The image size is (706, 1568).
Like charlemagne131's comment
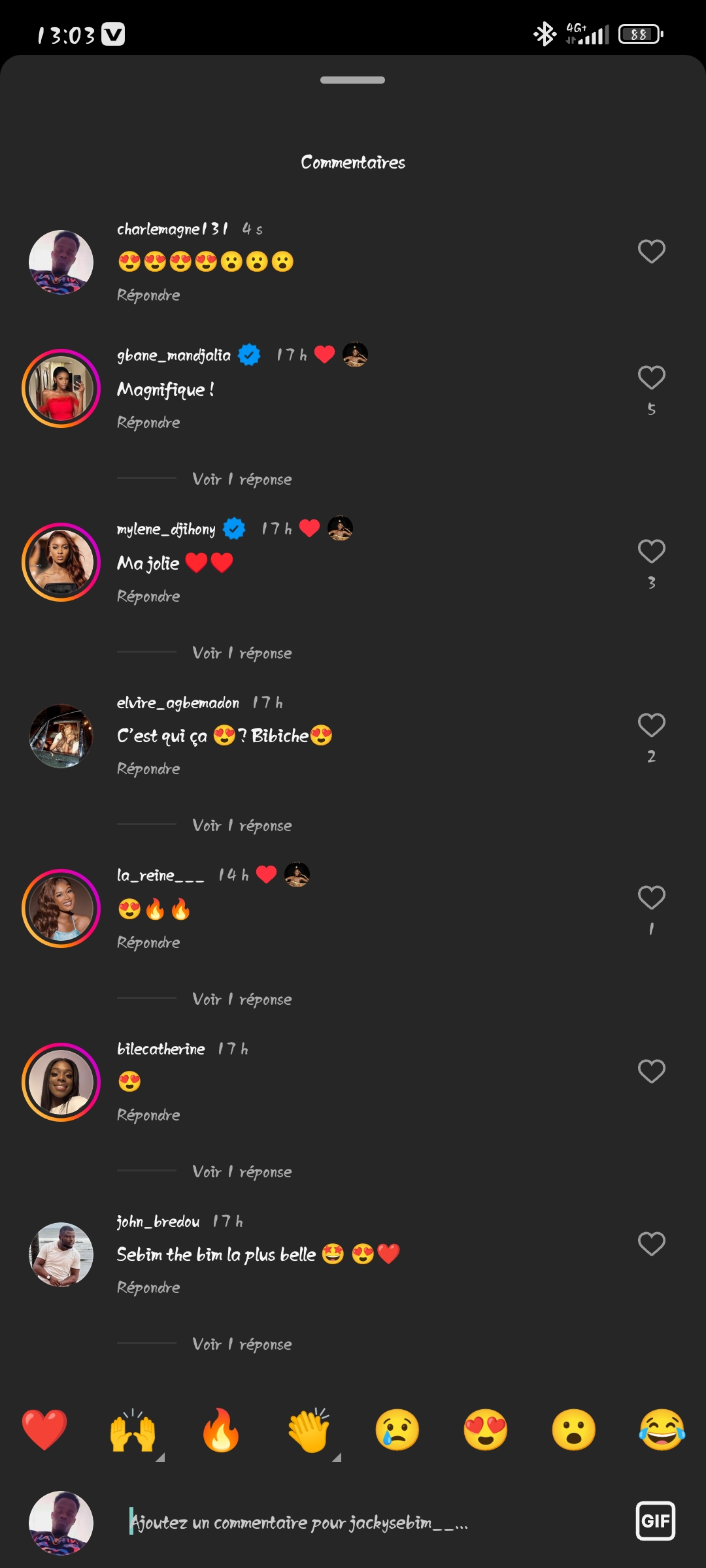[x=651, y=252]
